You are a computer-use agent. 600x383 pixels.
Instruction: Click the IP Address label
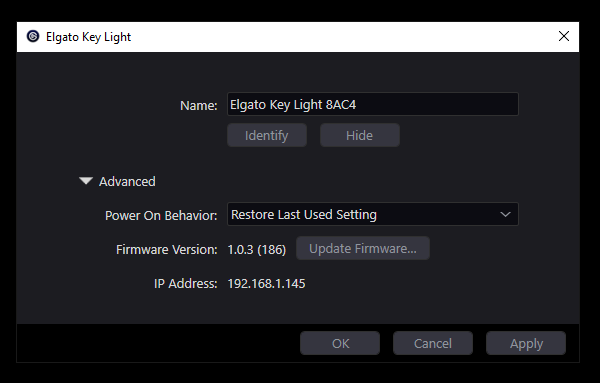coord(186,284)
